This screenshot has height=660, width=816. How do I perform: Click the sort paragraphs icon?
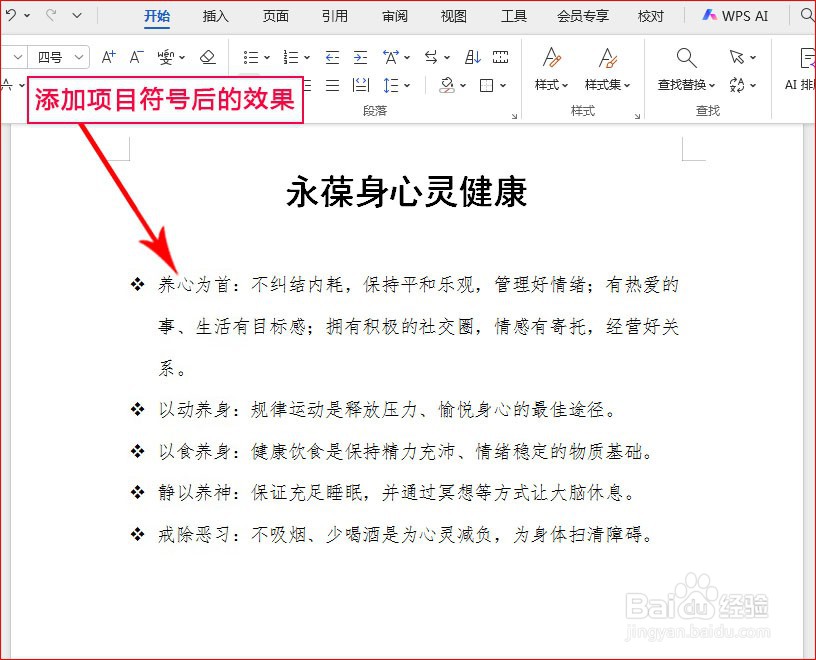tap(470, 56)
